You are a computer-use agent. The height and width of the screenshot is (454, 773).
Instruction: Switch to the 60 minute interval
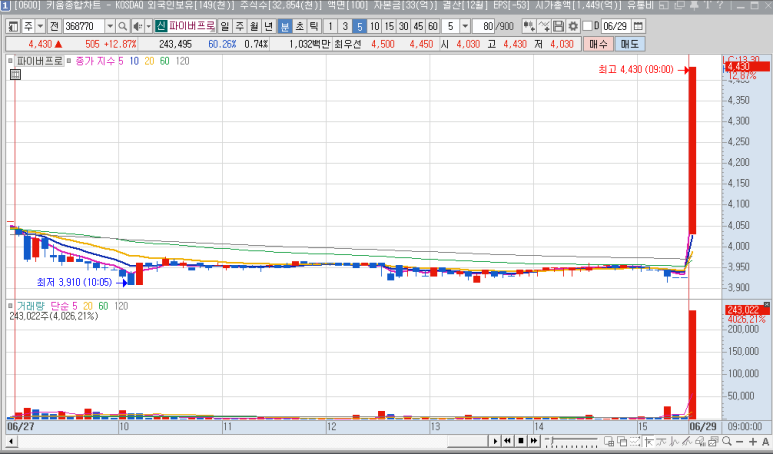(433, 26)
